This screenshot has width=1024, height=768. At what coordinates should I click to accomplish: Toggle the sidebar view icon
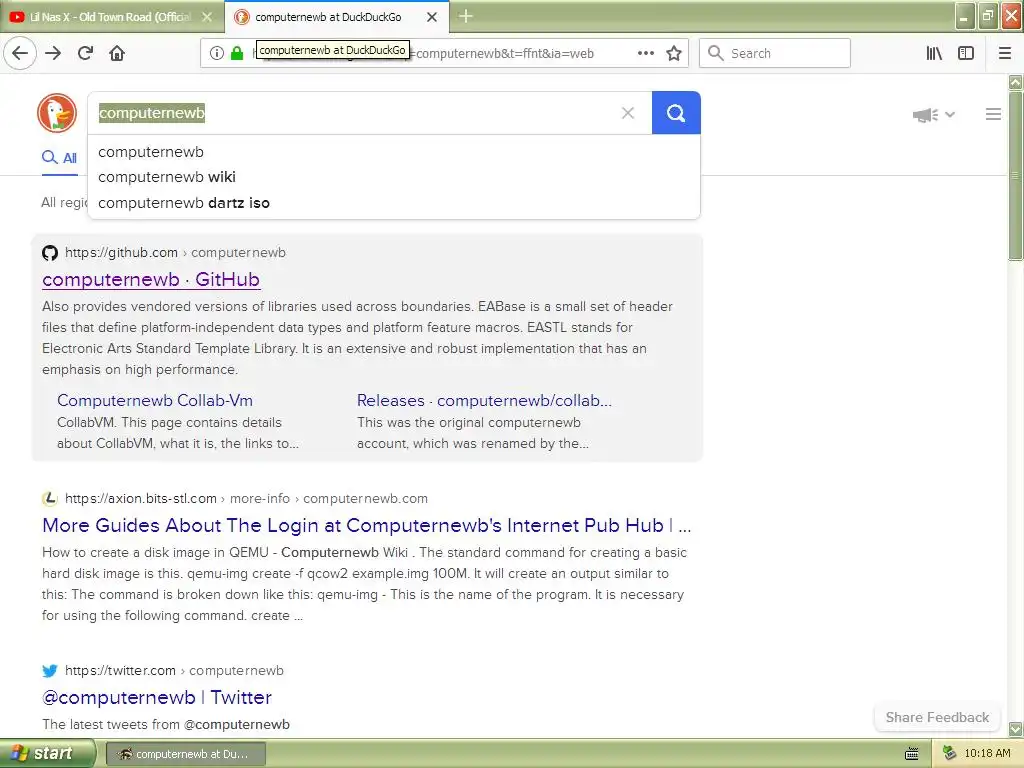pos(966,53)
